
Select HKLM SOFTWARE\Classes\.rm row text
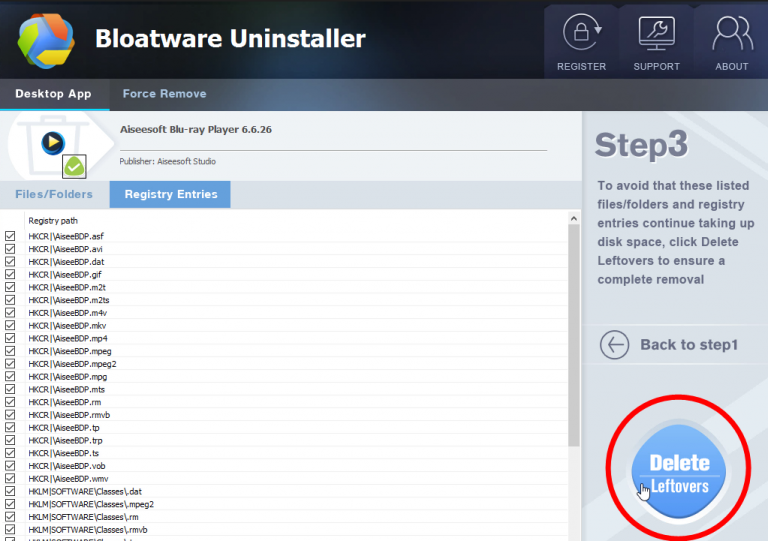tap(83, 517)
